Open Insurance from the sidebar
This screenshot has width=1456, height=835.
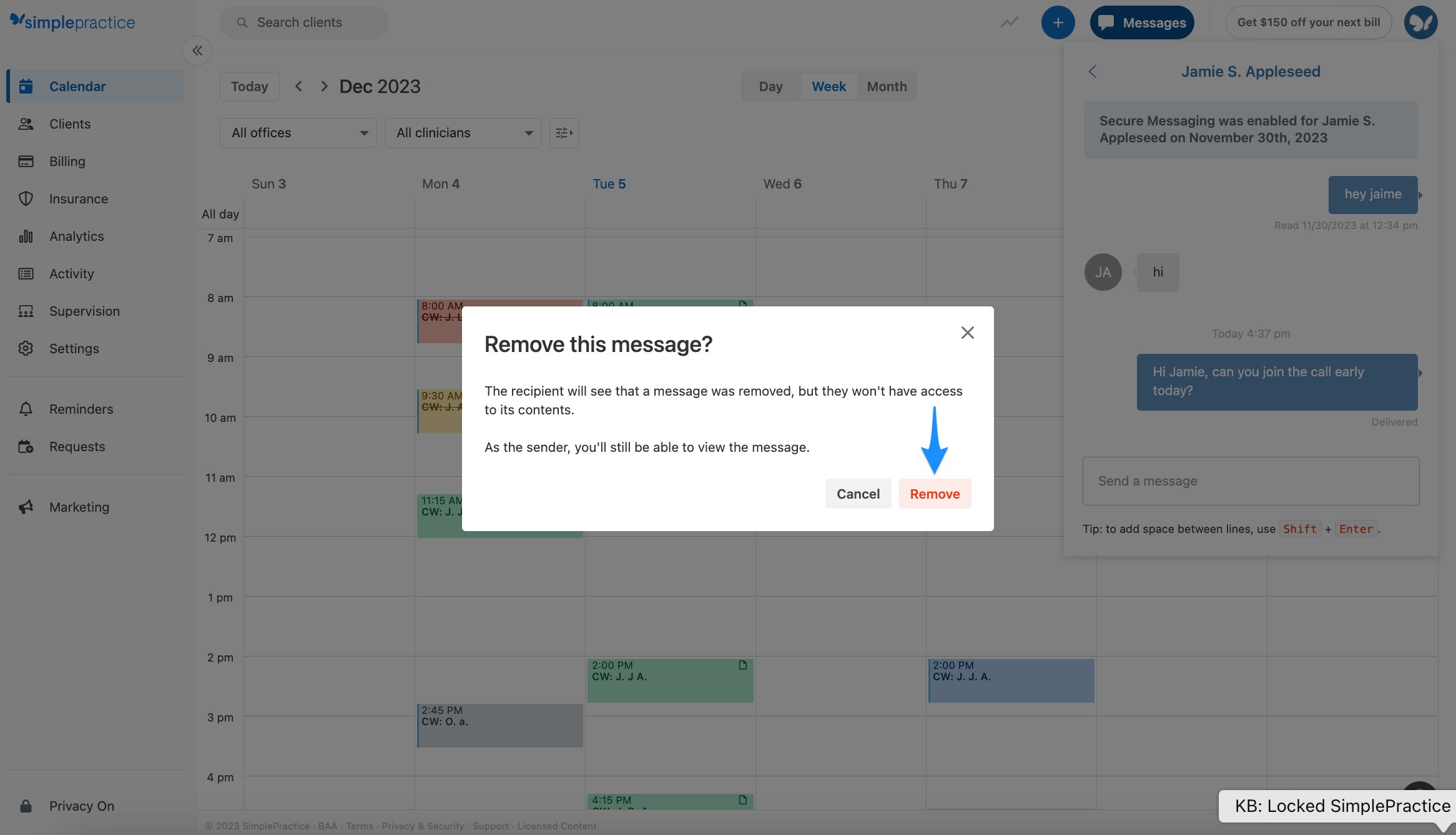79,198
